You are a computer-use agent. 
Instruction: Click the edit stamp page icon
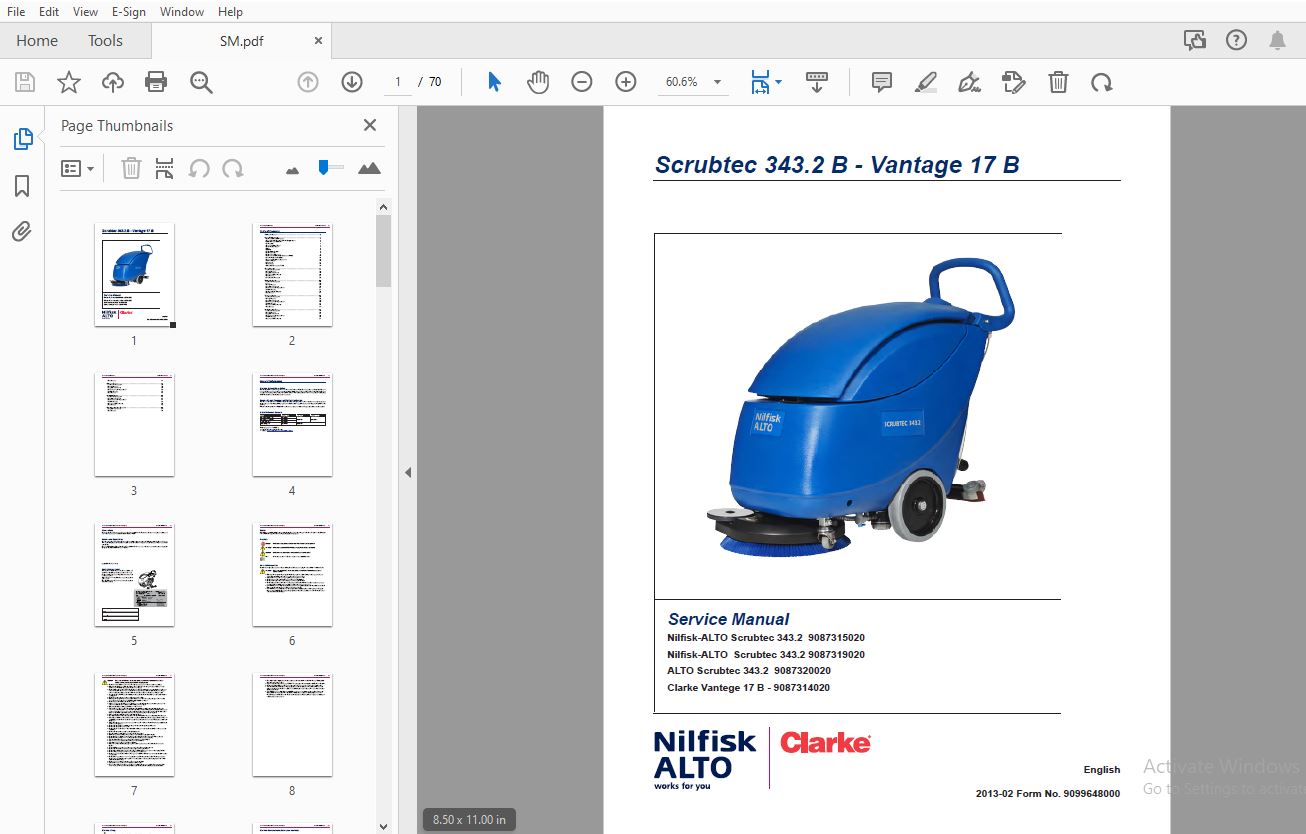(1013, 82)
